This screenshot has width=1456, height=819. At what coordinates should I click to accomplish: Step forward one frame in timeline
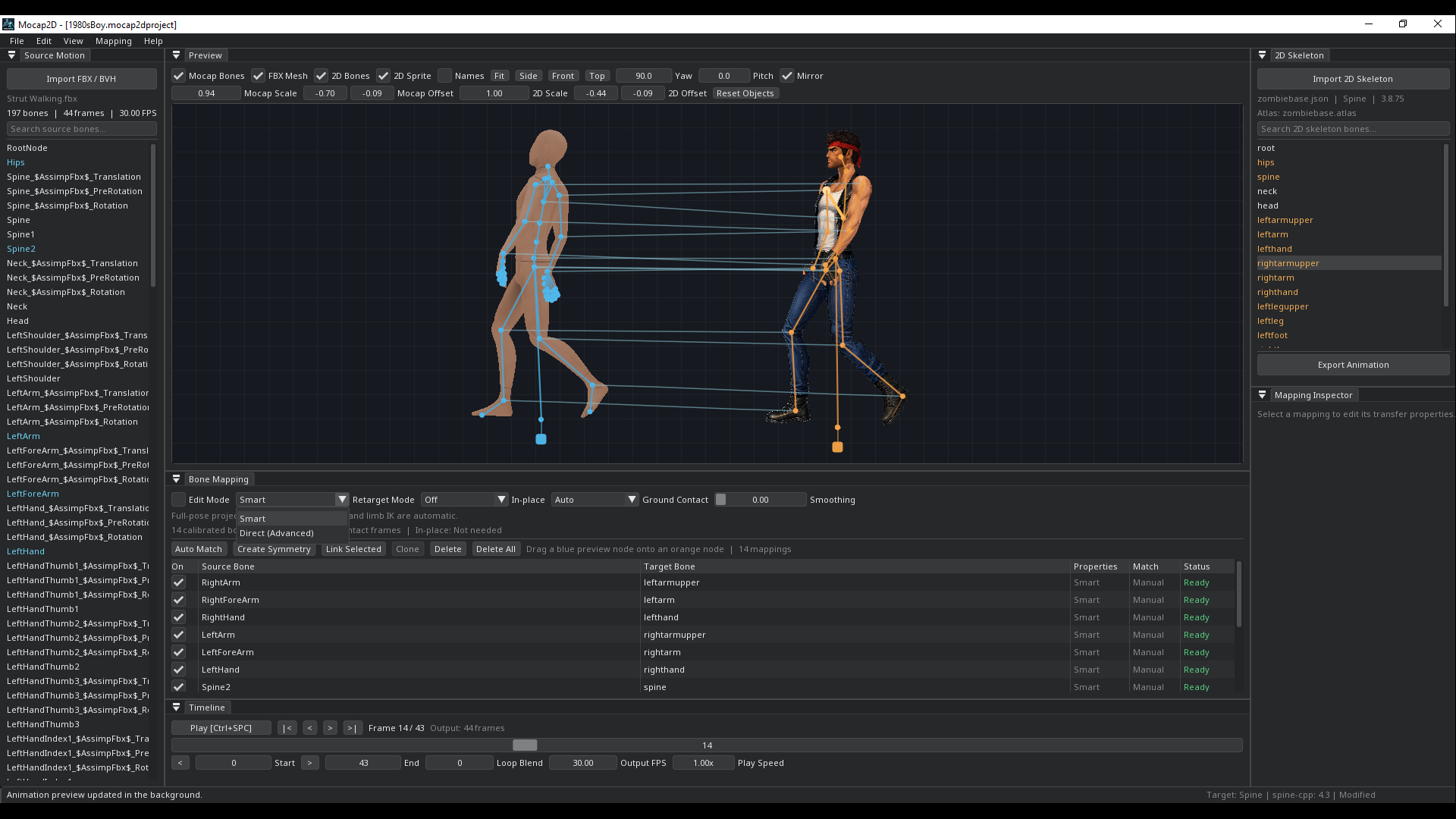(330, 728)
